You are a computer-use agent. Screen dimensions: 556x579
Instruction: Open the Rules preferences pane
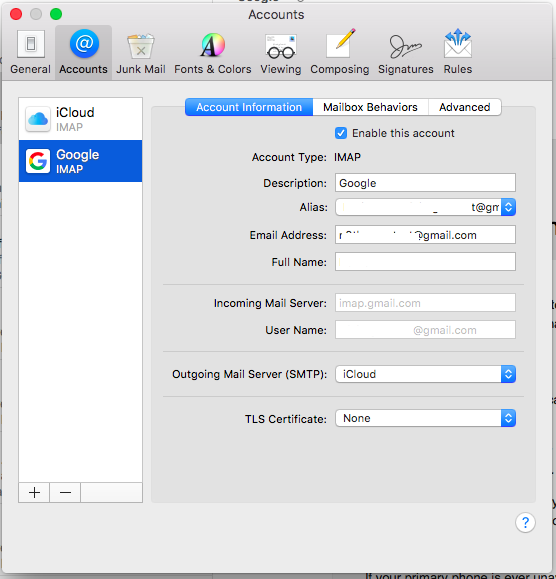pyautogui.click(x=458, y=53)
